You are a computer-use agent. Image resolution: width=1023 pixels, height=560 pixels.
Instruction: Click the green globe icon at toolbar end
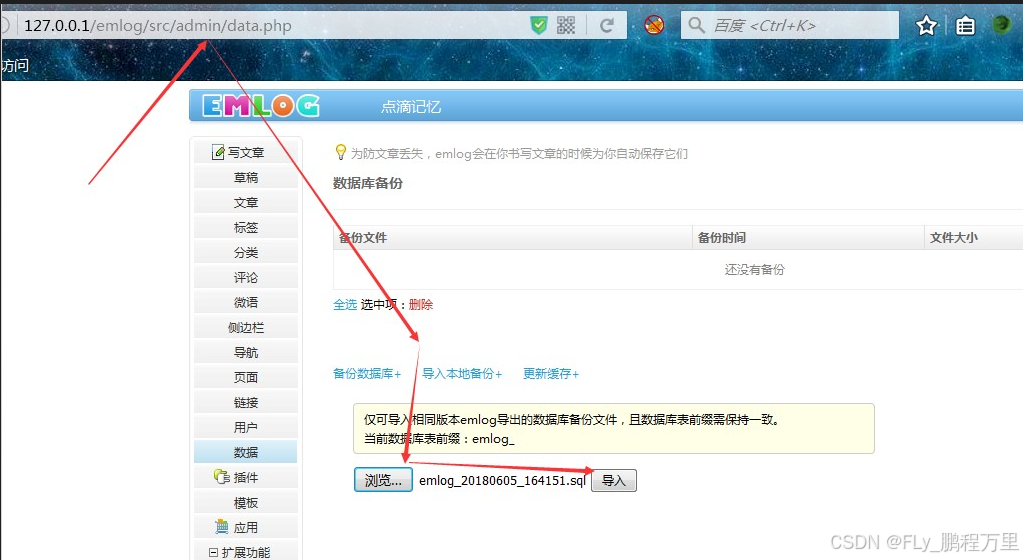click(1001, 25)
